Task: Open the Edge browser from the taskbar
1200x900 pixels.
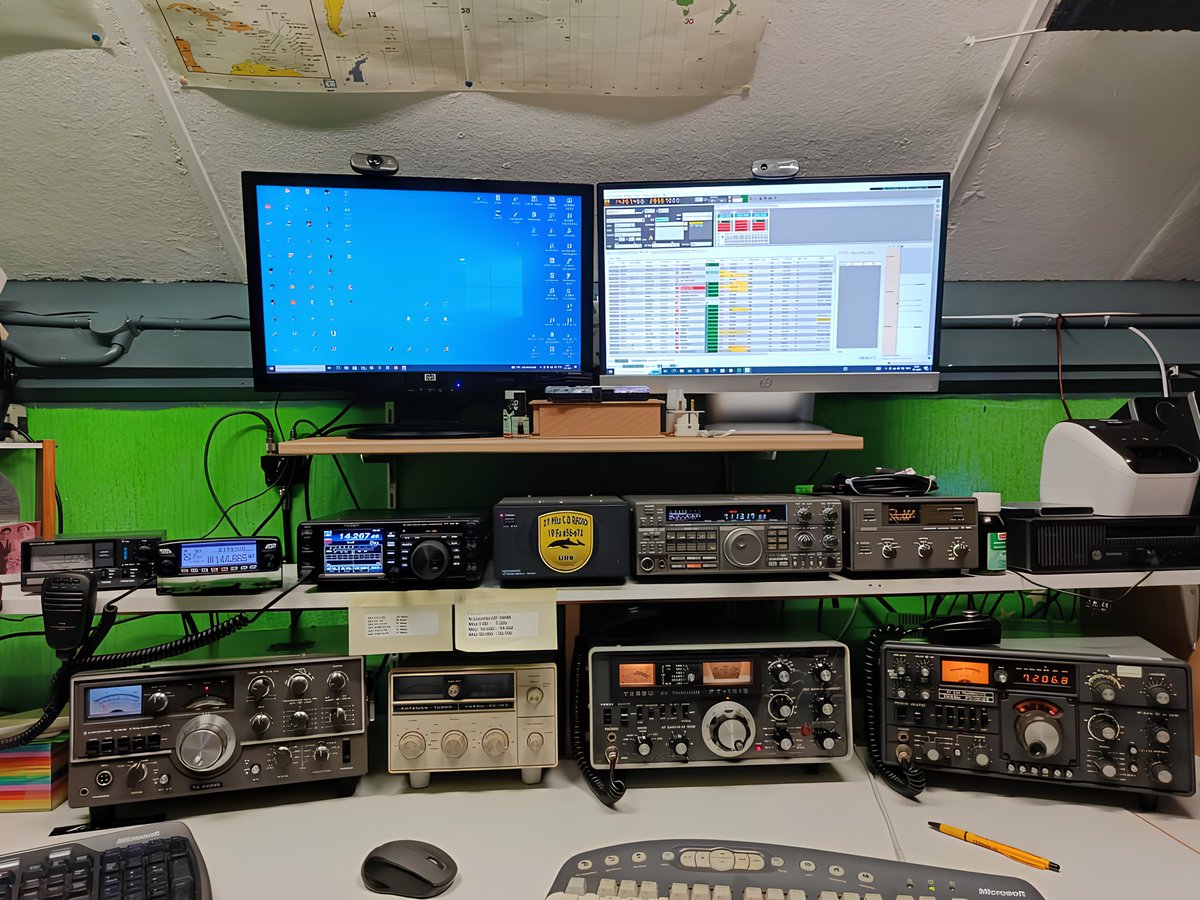Action: pos(672,371)
